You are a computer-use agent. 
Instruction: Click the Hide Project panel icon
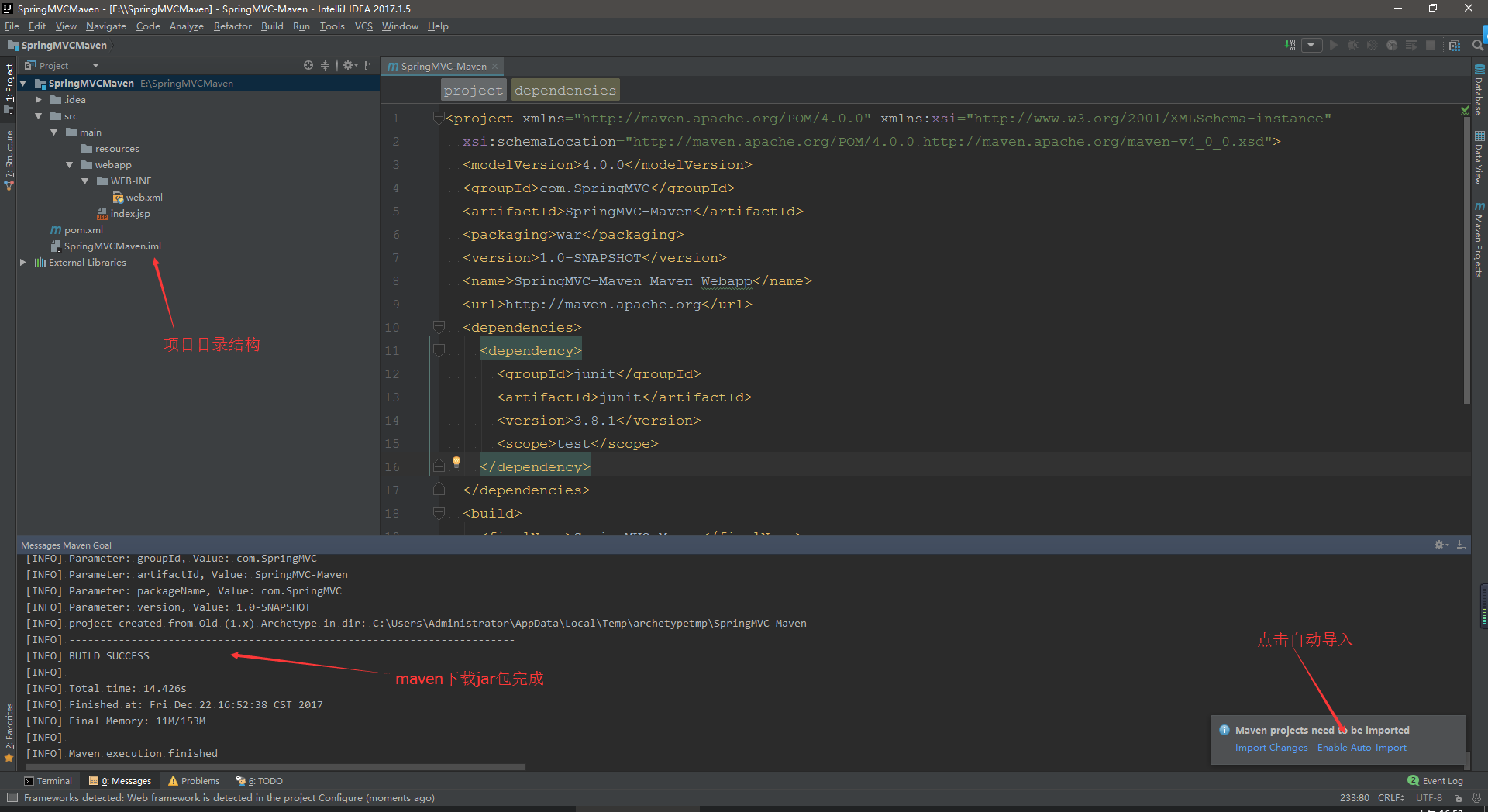(x=370, y=65)
